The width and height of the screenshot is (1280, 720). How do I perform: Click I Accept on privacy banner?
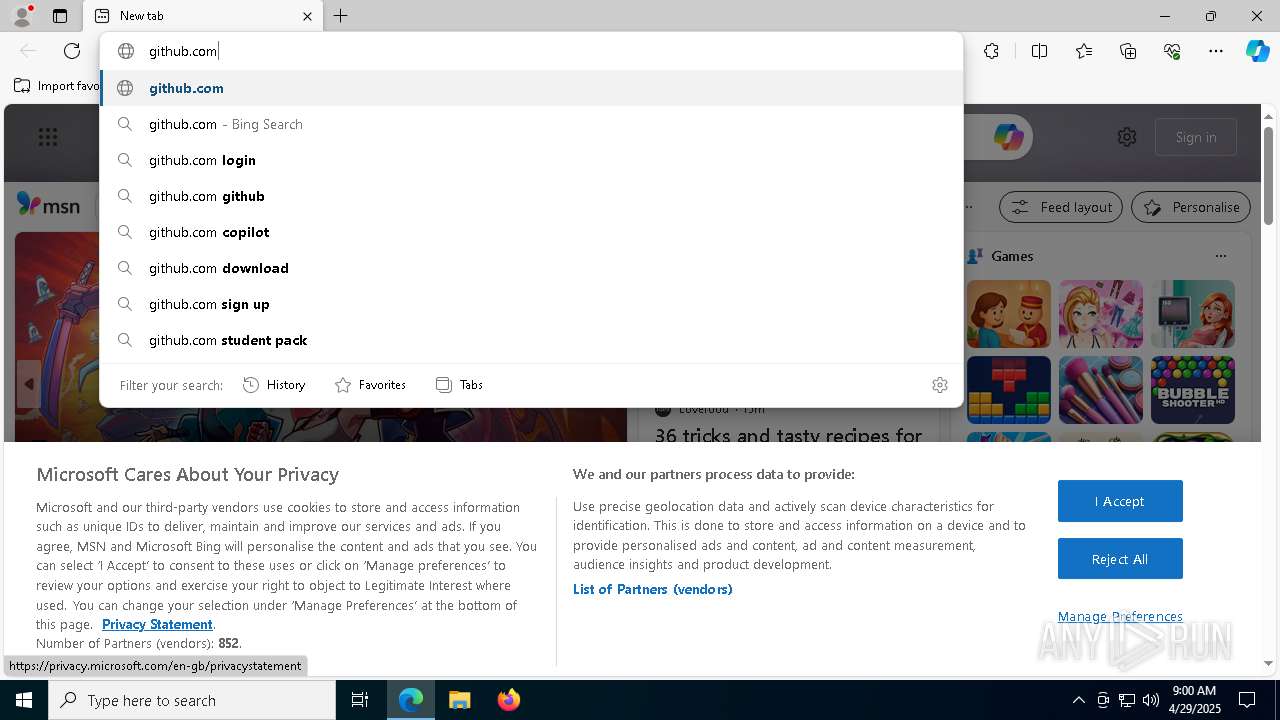1120,501
